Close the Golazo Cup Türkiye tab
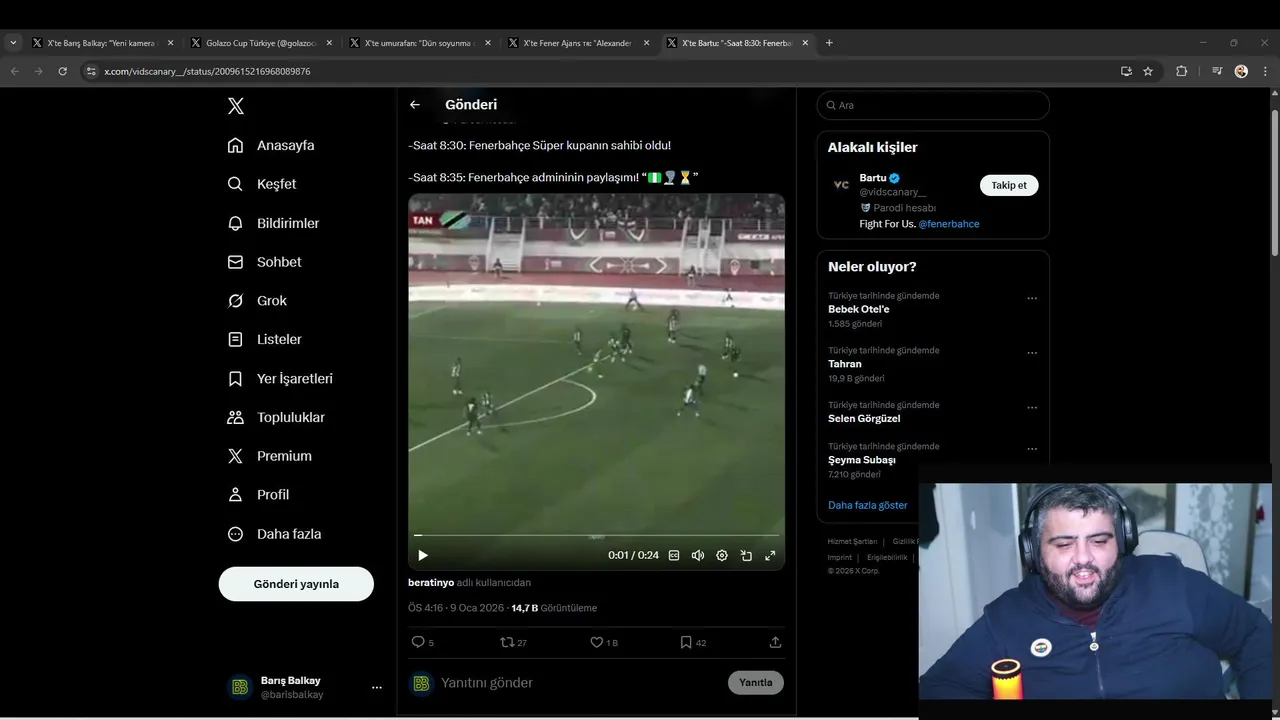The image size is (1280, 720). (x=329, y=43)
